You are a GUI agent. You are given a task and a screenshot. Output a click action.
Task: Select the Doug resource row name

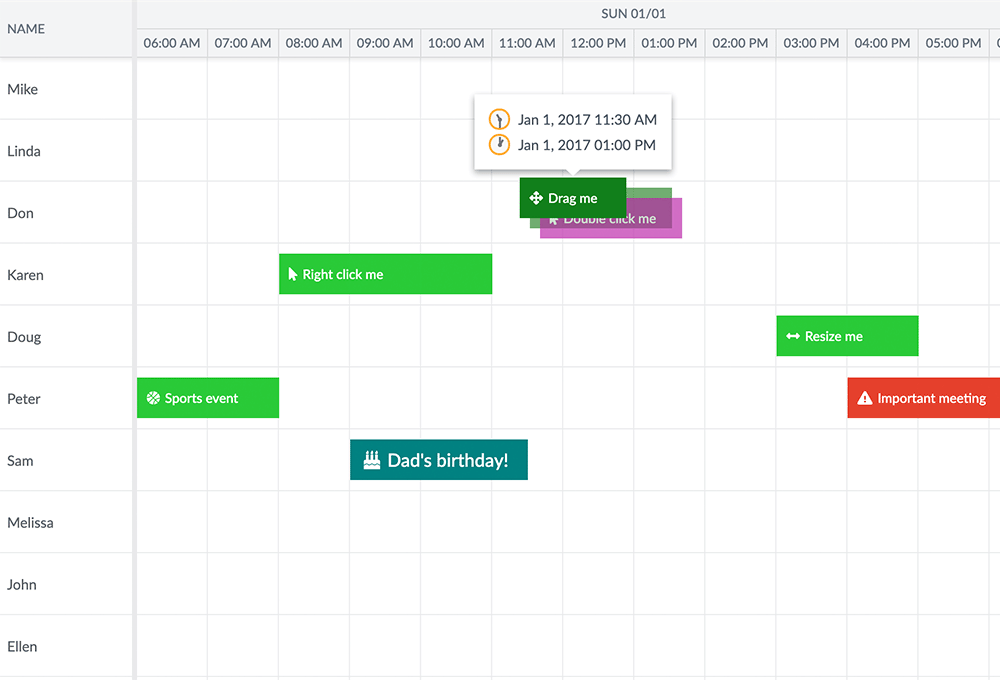[x=24, y=337]
